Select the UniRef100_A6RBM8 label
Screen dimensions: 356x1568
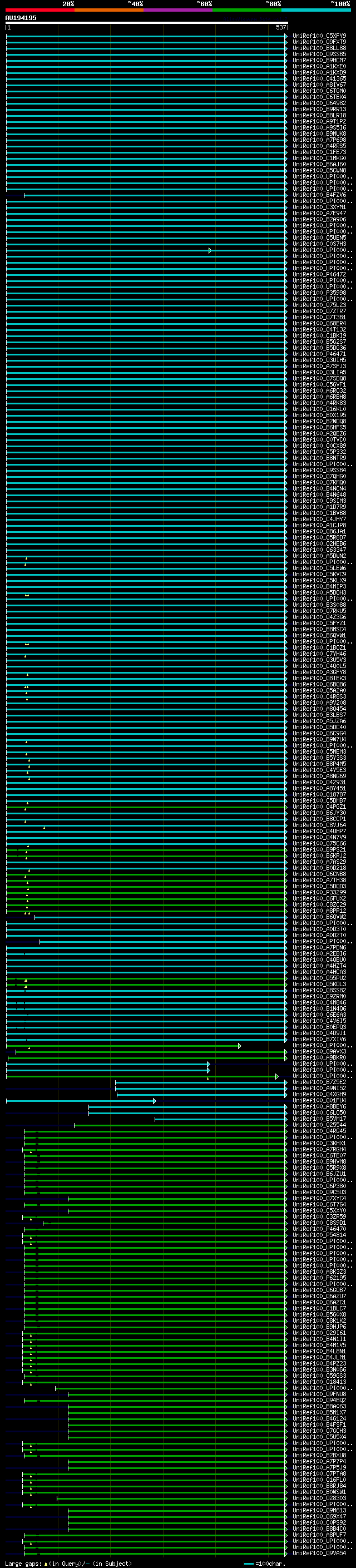[319, 397]
